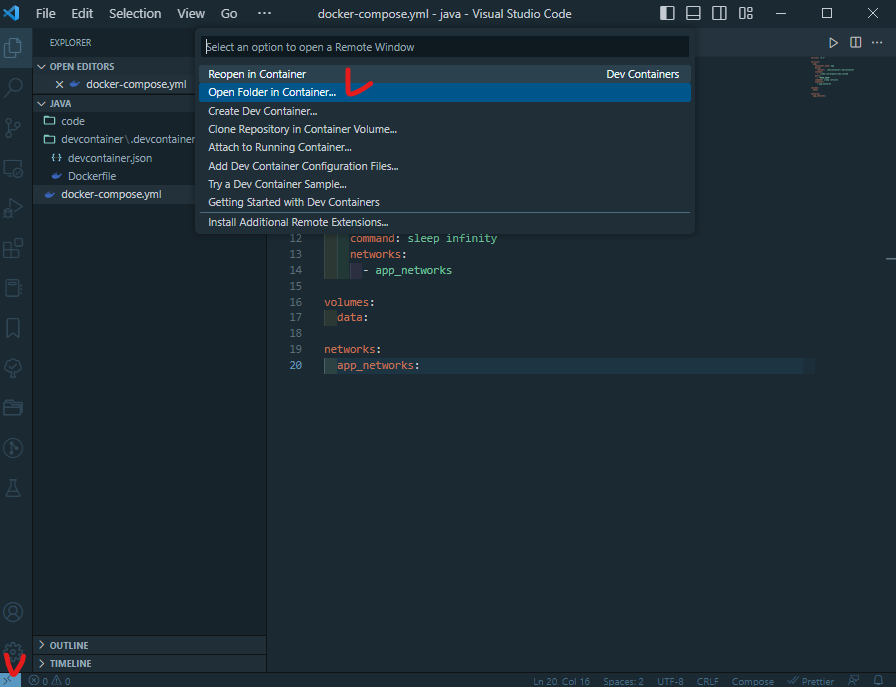The height and width of the screenshot is (687, 896).
Task: Focus the Remote Window option input box
Action: tap(445, 47)
